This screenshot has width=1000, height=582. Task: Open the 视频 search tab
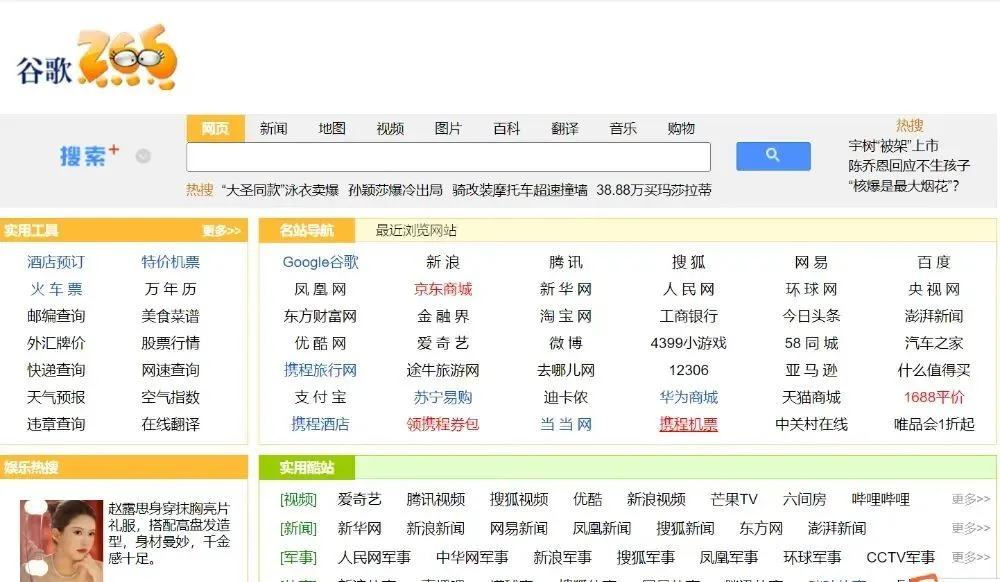(x=390, y=129)
